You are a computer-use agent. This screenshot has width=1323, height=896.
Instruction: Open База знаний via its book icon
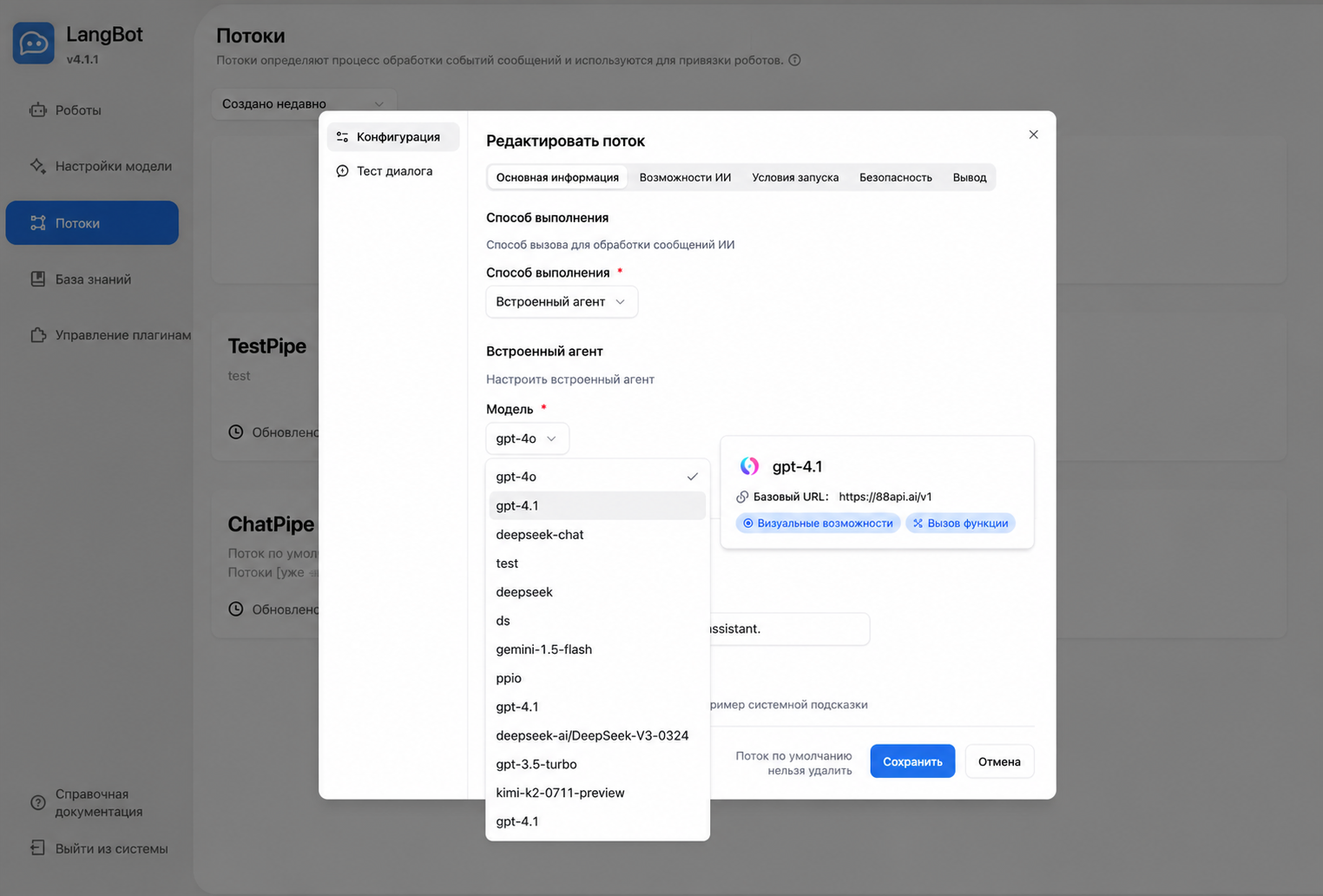(38, 279)
